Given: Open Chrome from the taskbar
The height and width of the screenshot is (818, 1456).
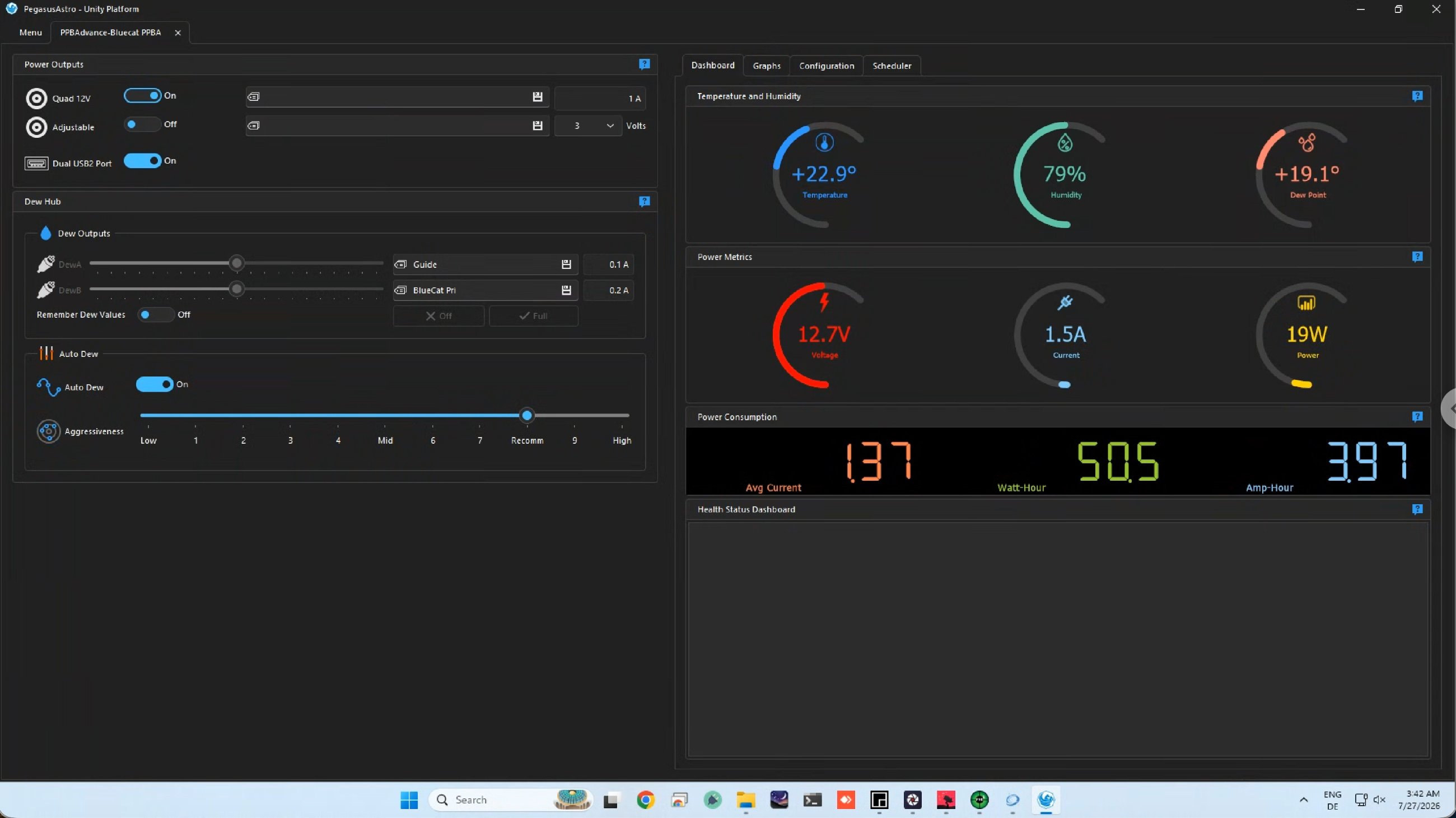Looking at the screenshot, I should pyautogui.click(x=646, y=800).
